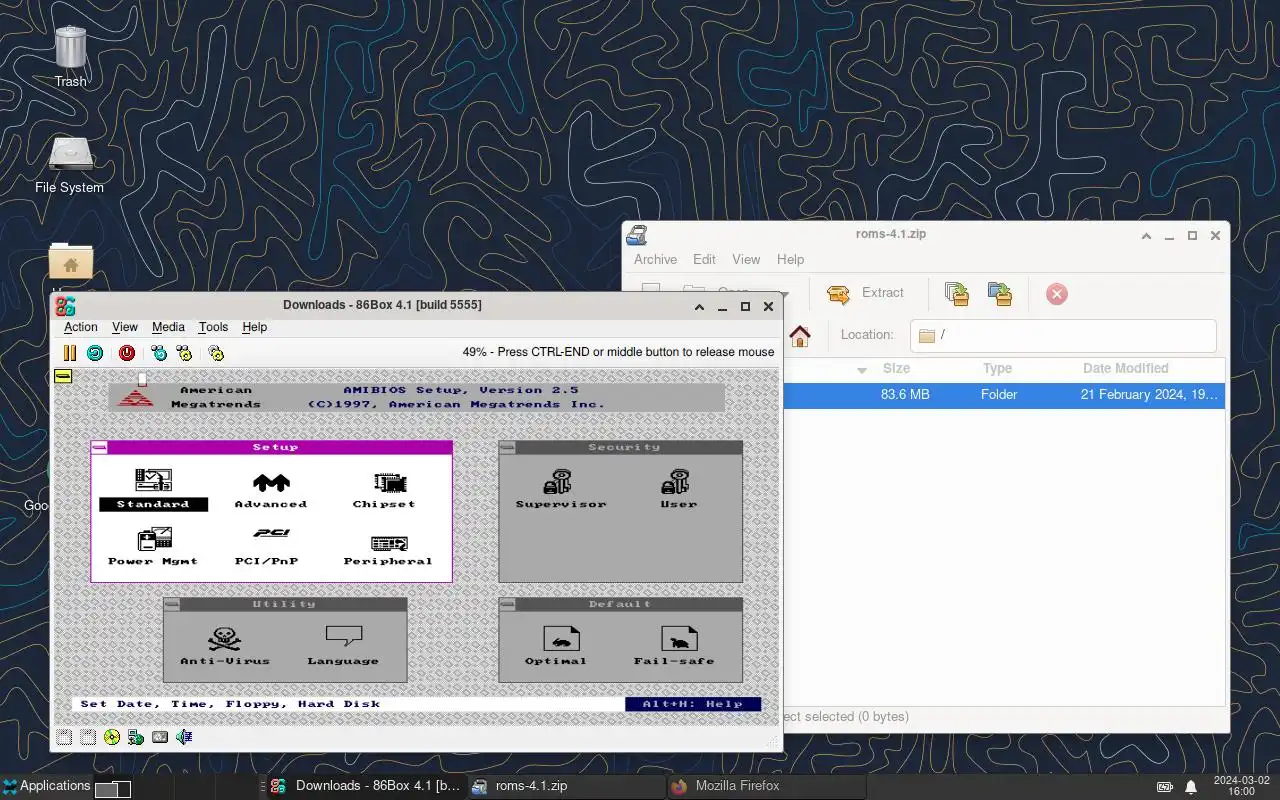Open the View menu in 86Box
This screenshot has width=1280, height=800.
coord(125,327)
